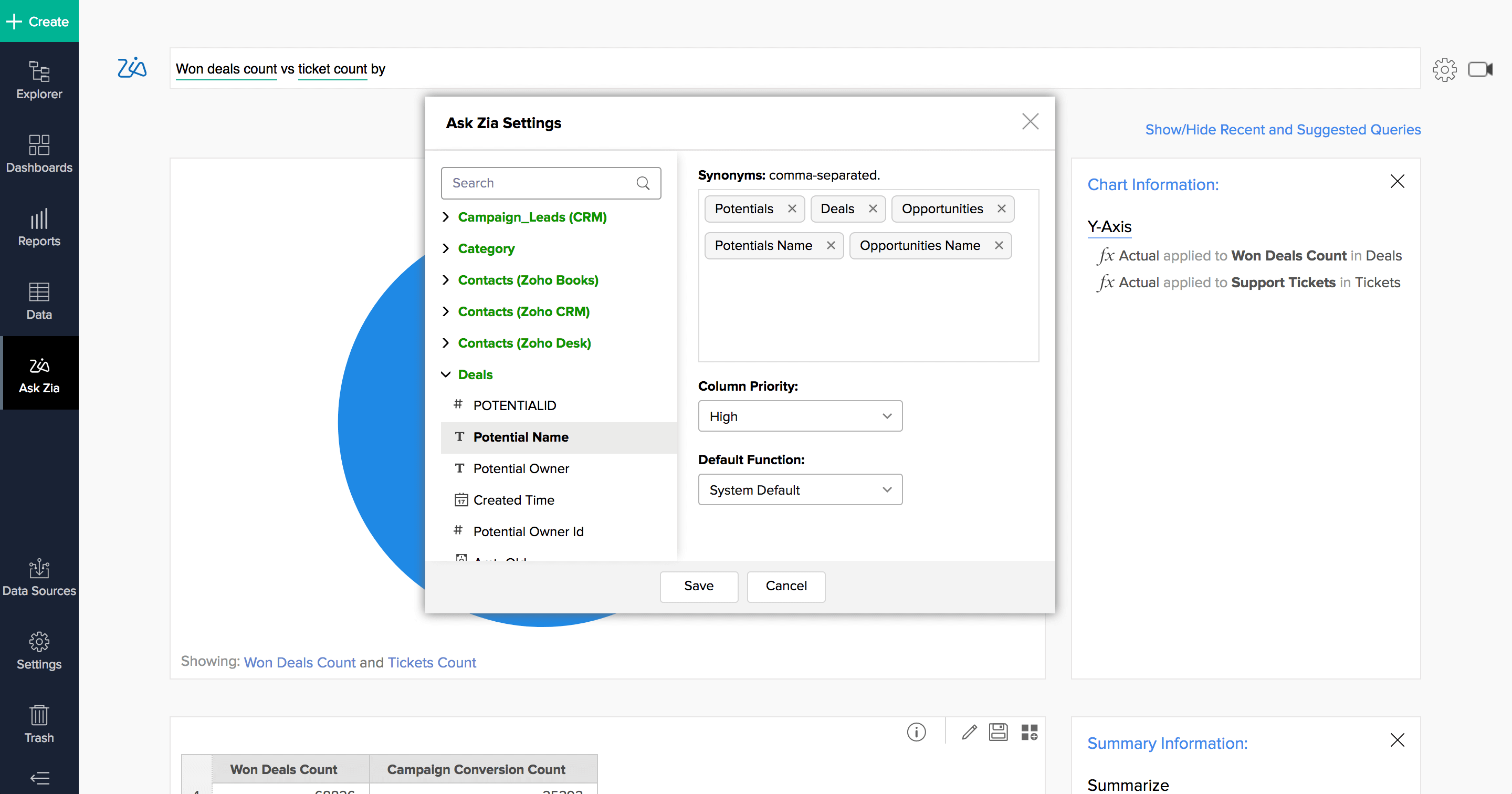Image resolution: width=1512 pixels, height=794 pixels.
Task: Click the Save button in settings dialog
Action: coord(698,586)
